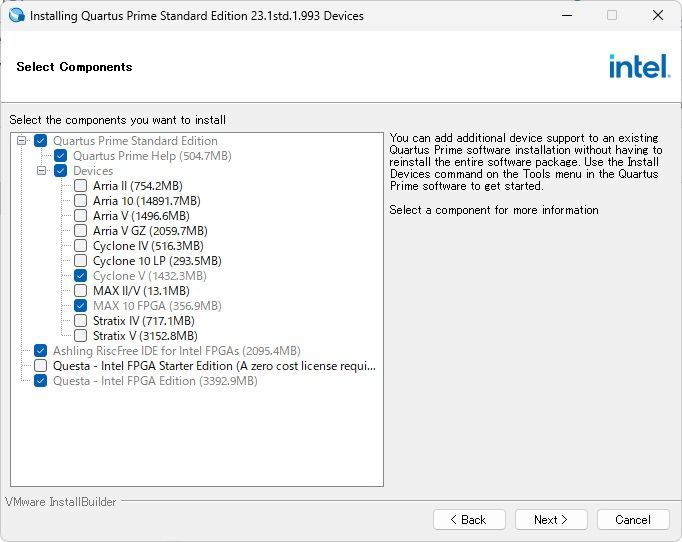
Task: Enable Cyclone IV device support checkbox
Action: coord(80,246)
